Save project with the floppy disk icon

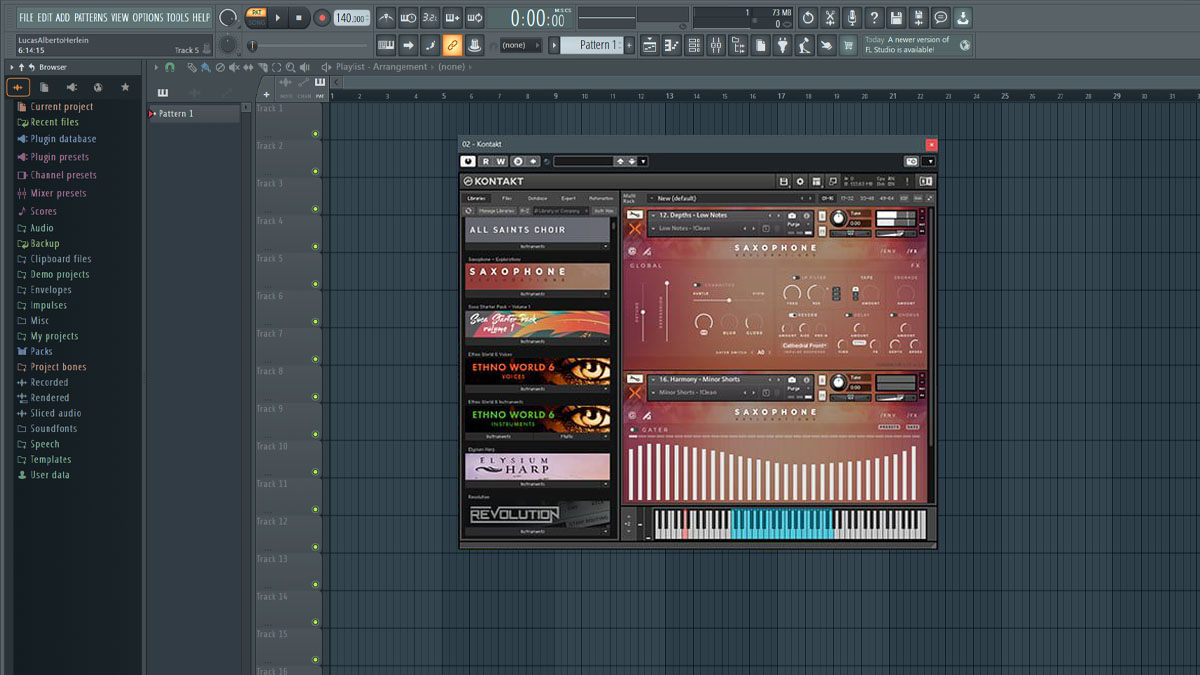[x=896, y=18]
